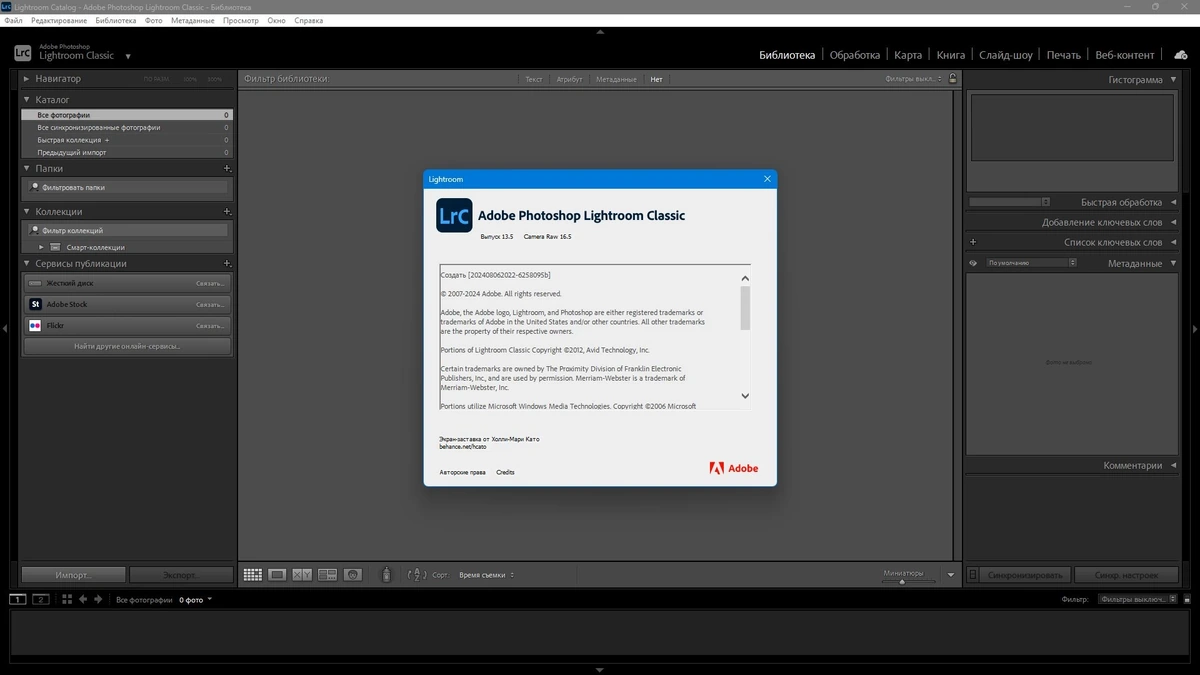Click the Жесткий диск drive icon
This screenshot has height=675, width=1200.
(x=35, y=283)
